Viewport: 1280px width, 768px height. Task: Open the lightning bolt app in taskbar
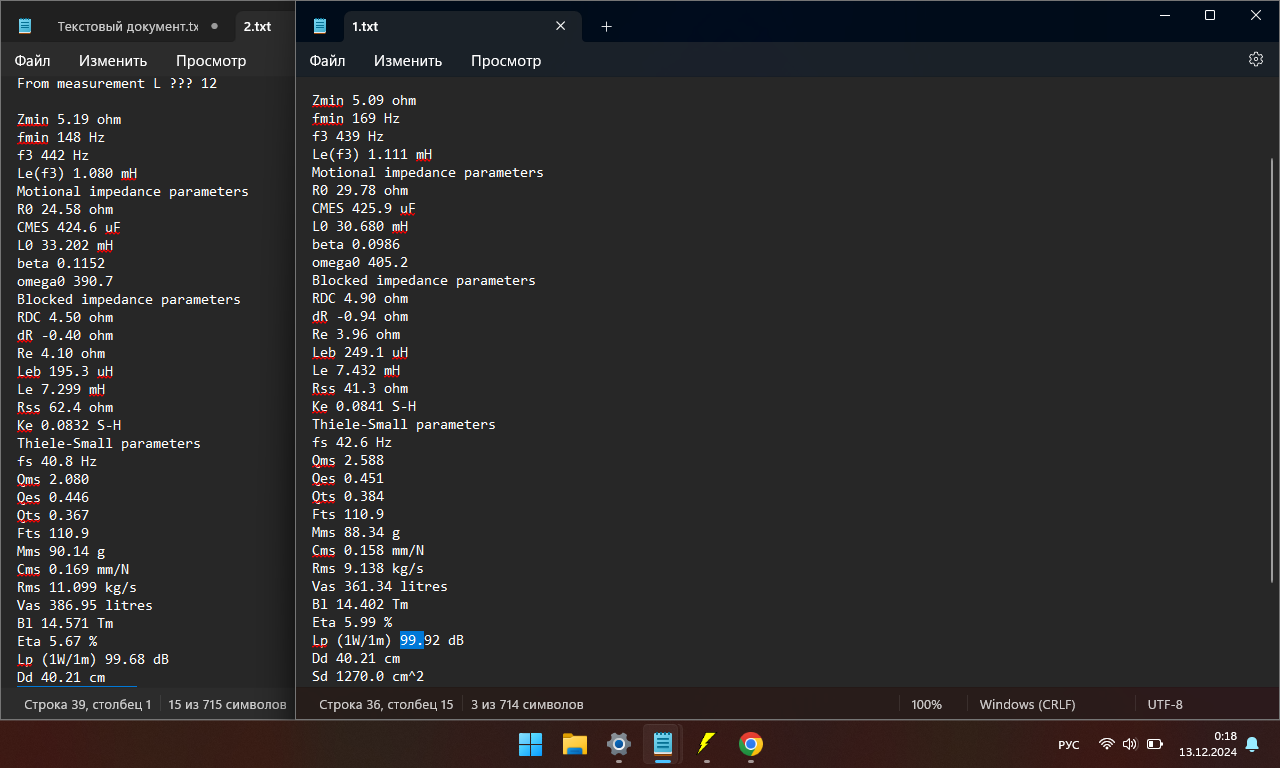(707, 744)
